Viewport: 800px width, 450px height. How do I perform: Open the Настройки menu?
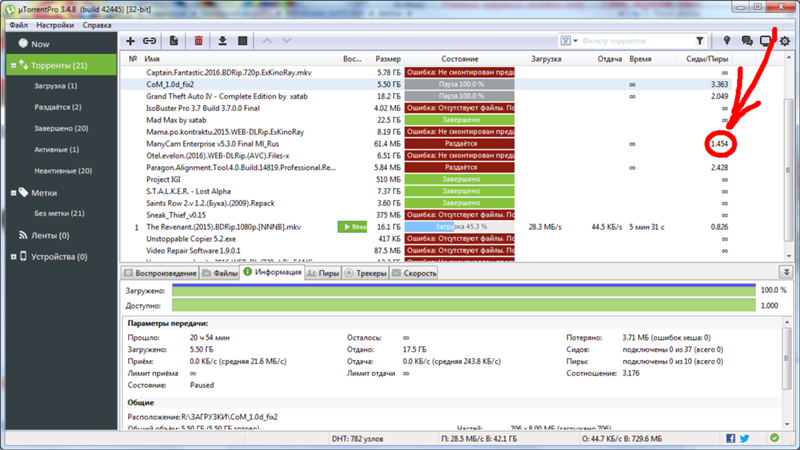tap(55, 25)
